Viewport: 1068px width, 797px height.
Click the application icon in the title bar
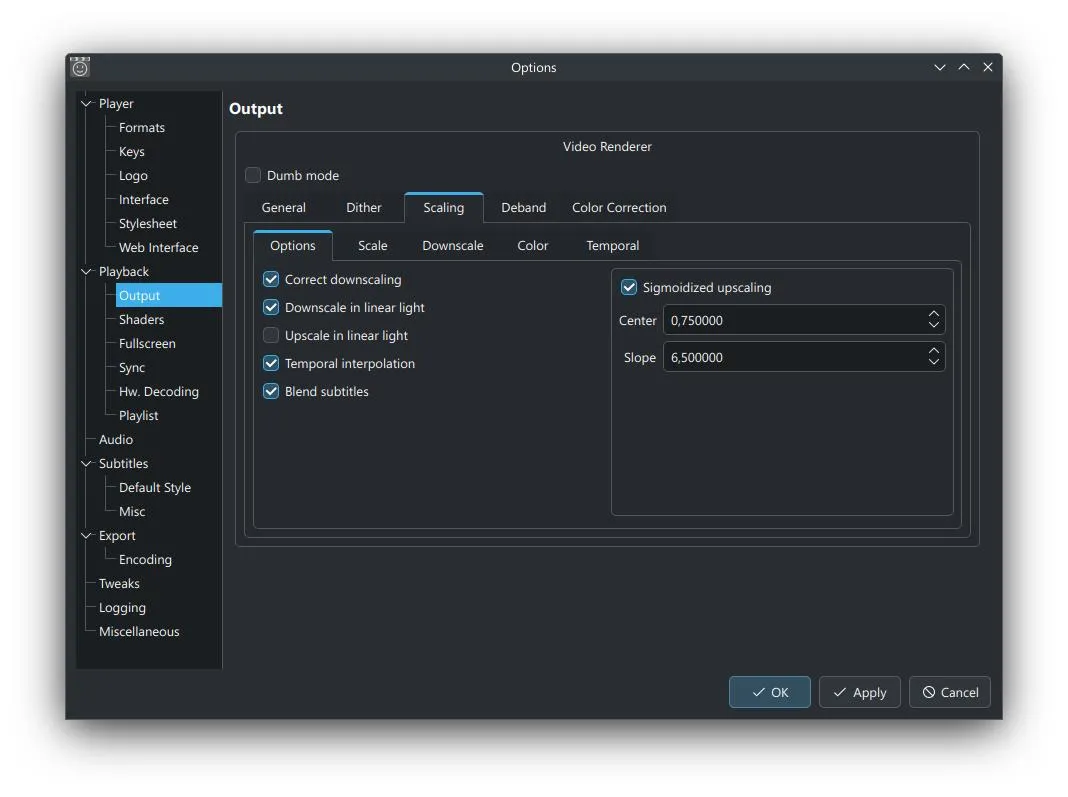click(80, 67)
